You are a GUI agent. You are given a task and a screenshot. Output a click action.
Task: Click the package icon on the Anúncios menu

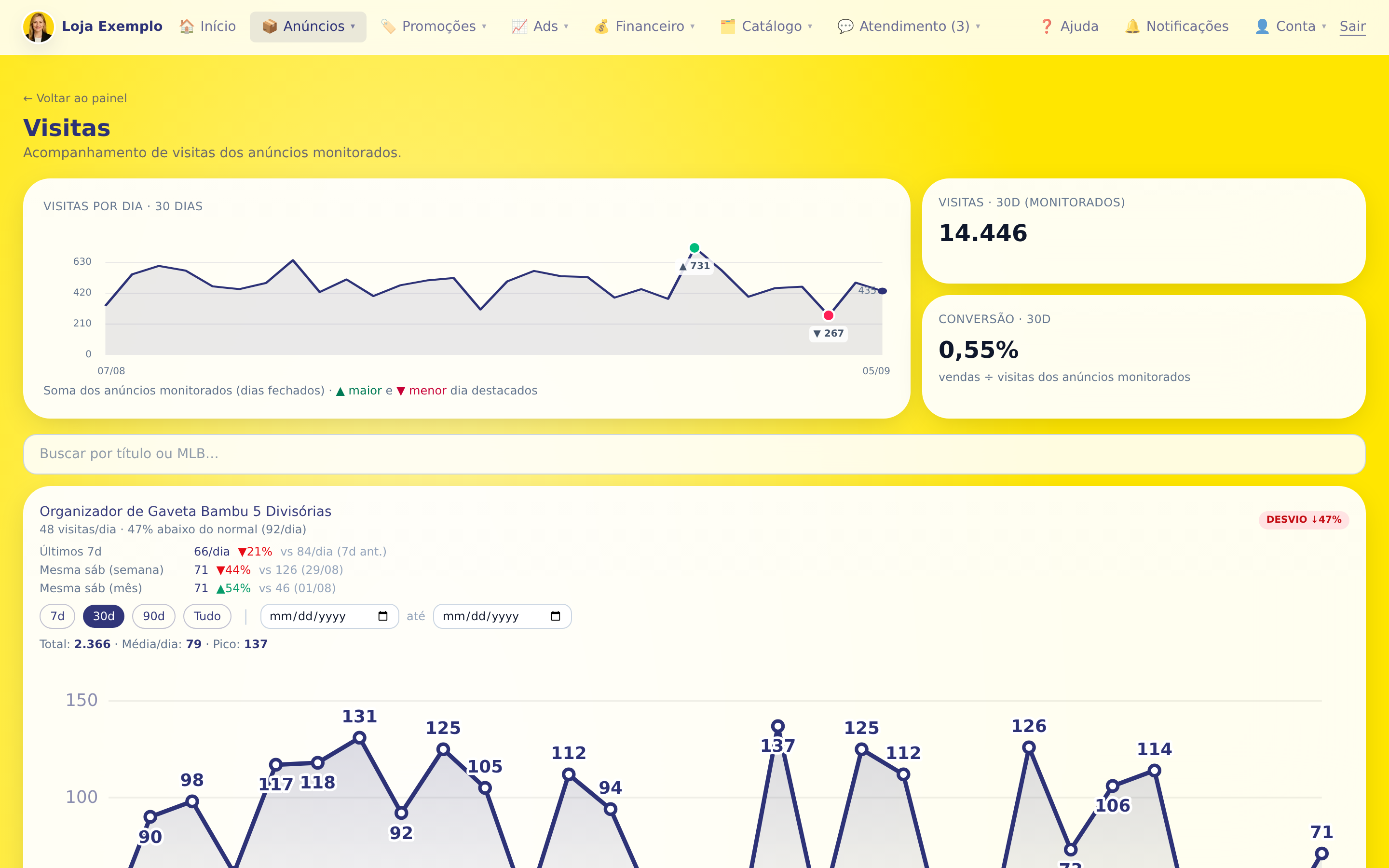[269, 27]
